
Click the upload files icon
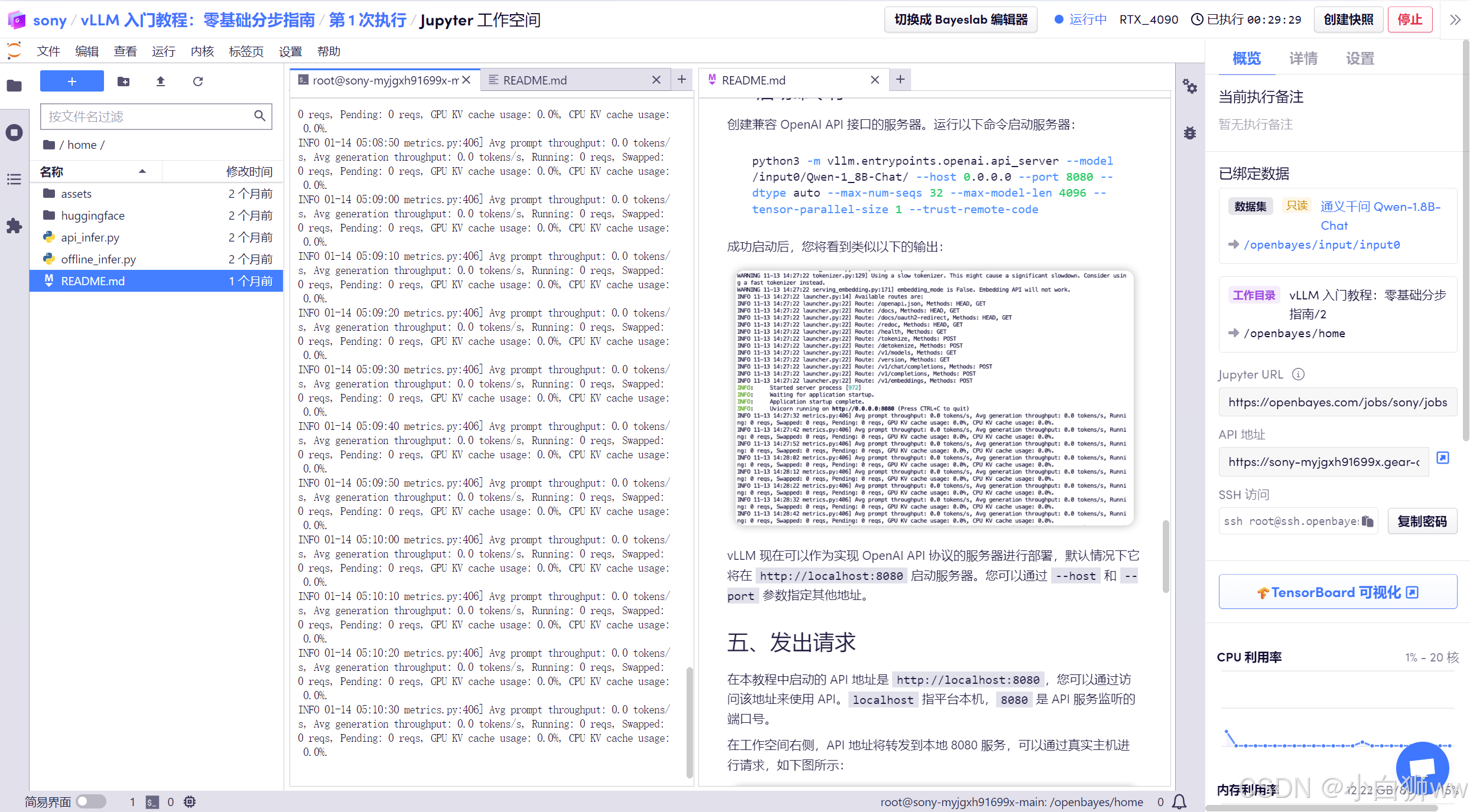160,81
